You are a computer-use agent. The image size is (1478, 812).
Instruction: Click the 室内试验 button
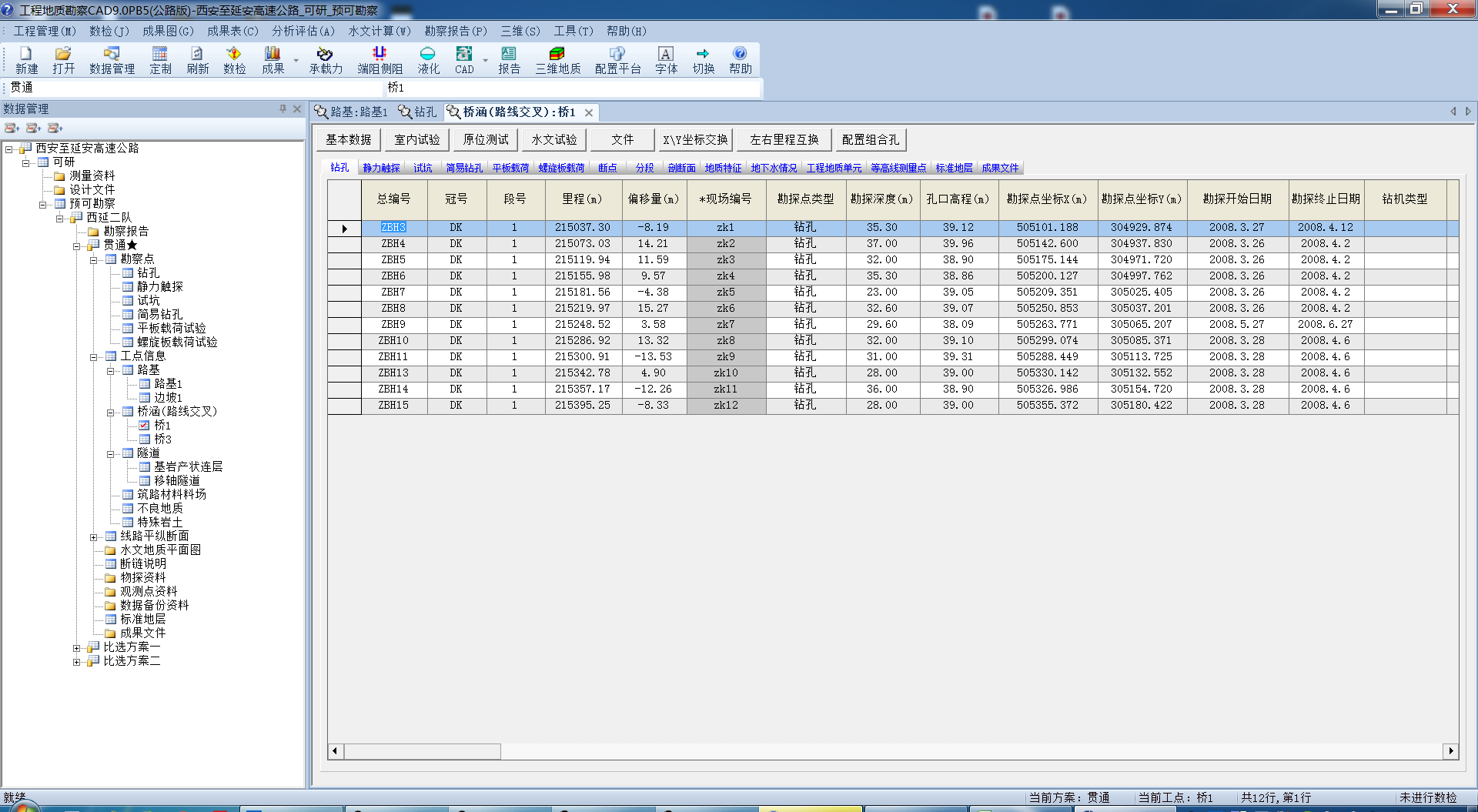click(417, 139)
